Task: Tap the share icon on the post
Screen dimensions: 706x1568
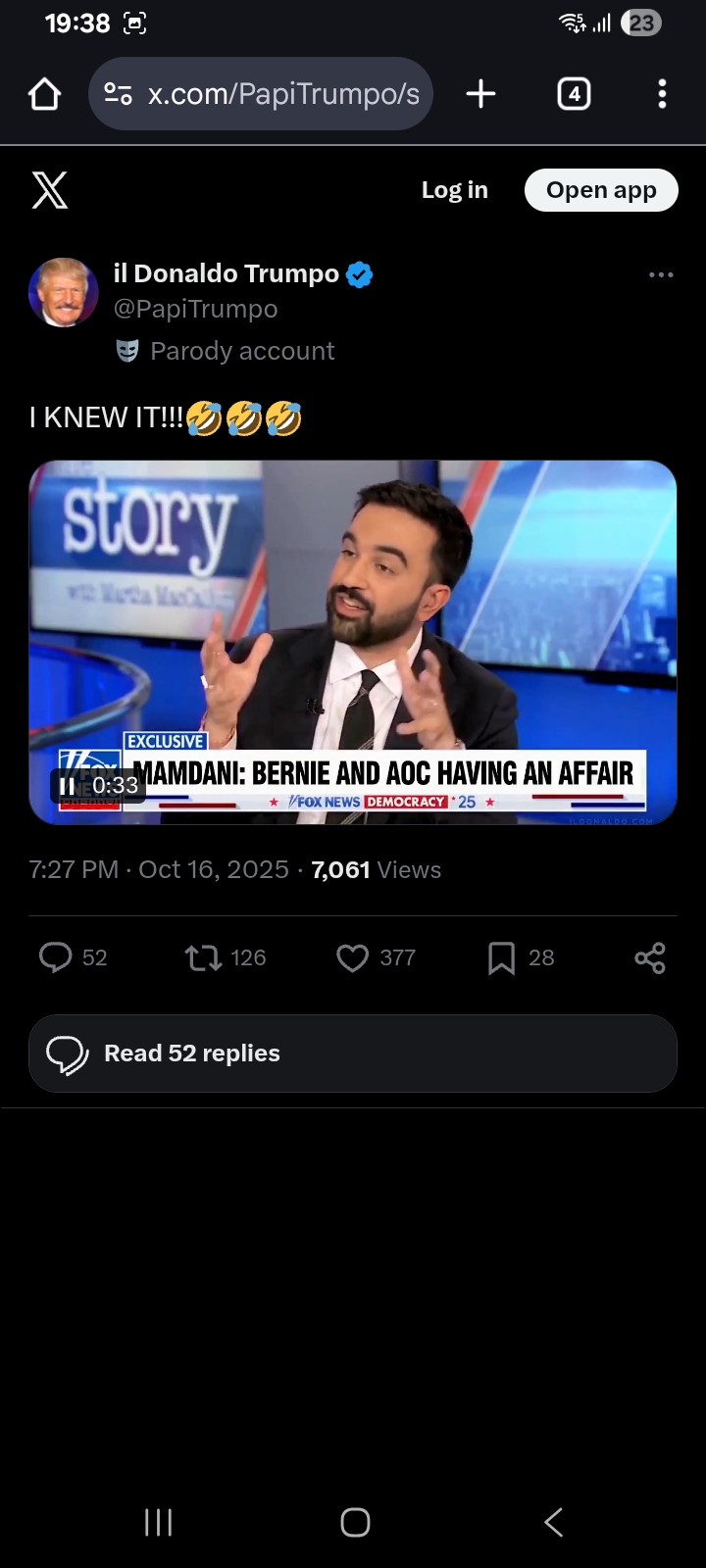Action: click(650, 957)
